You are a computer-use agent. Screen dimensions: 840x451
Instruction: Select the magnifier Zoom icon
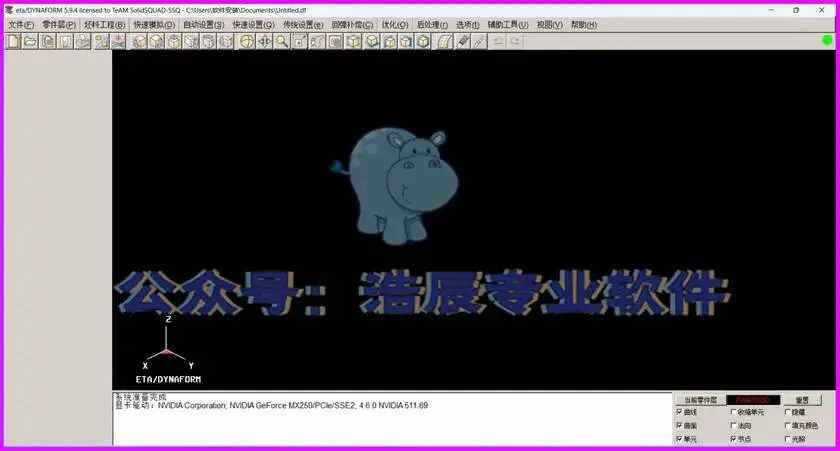tap(282, 41)
